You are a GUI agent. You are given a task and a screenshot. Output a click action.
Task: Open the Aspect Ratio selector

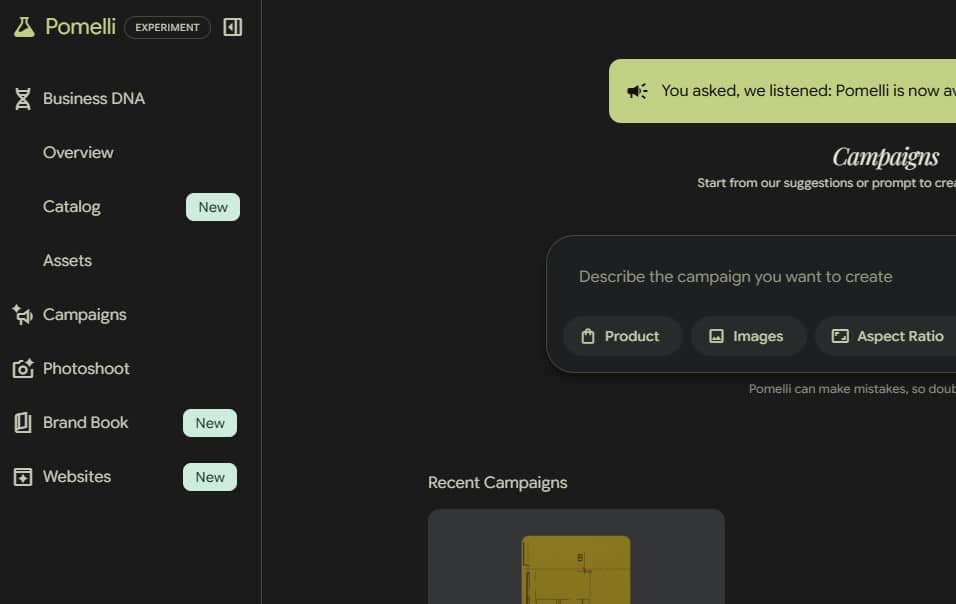[x=886, y=336]
